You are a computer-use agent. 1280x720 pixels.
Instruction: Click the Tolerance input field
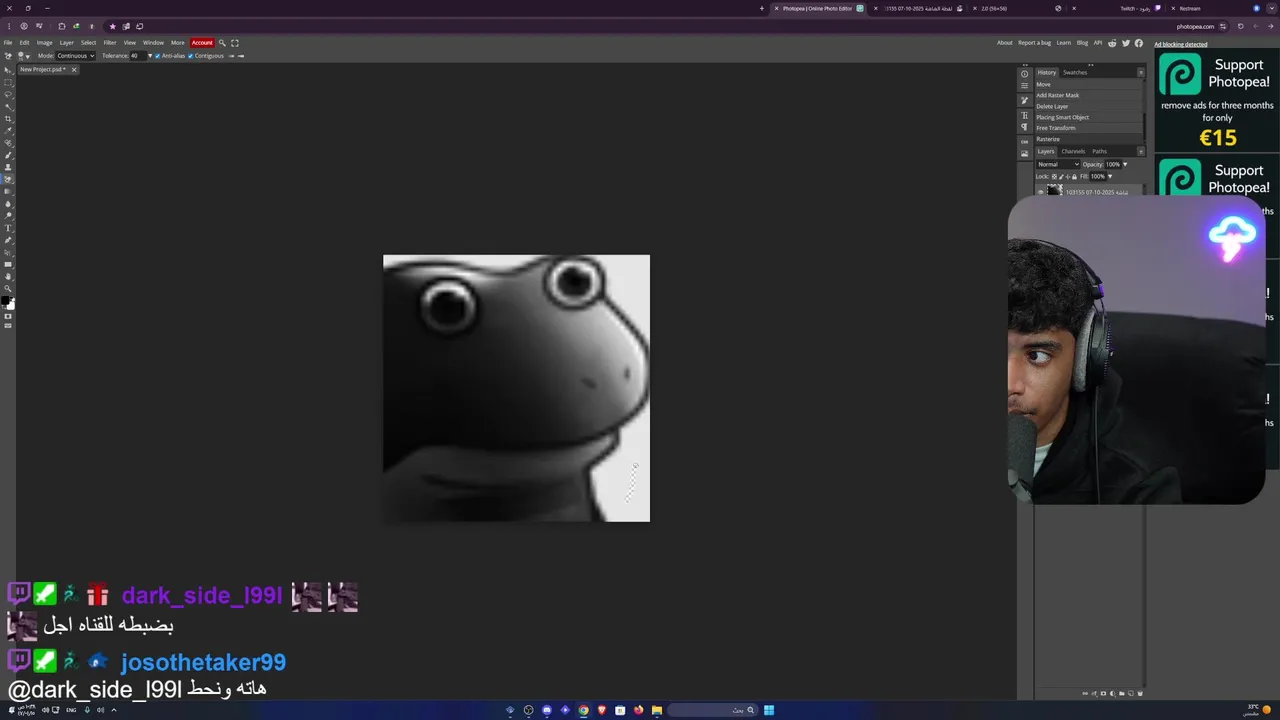pos(136,56)
